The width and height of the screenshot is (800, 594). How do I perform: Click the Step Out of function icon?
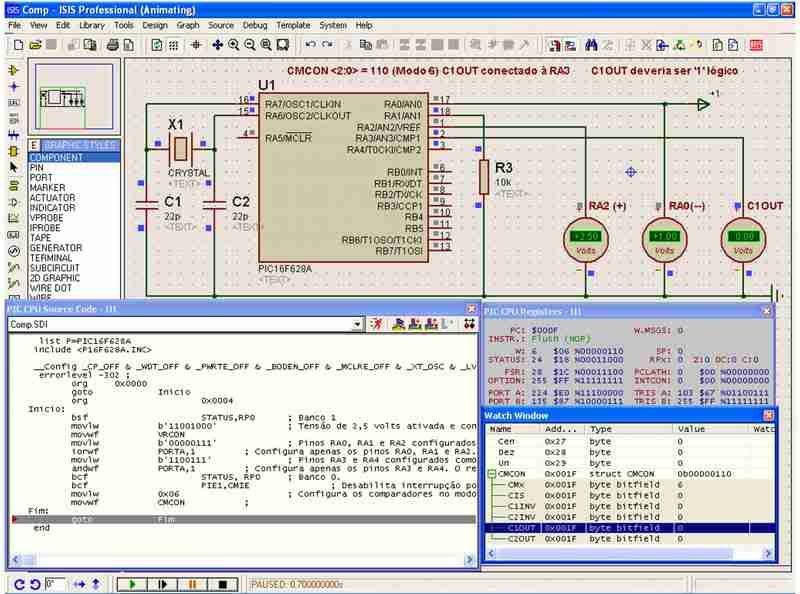coord(431,324)
